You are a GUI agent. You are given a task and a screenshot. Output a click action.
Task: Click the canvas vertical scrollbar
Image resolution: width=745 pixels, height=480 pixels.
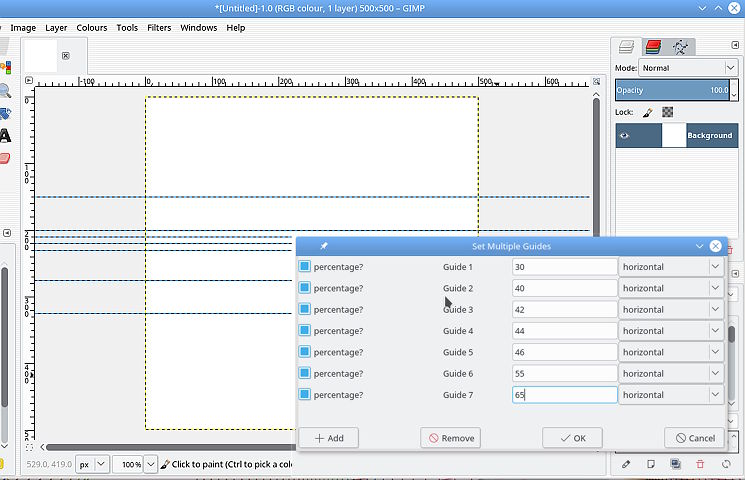(596, 166)
